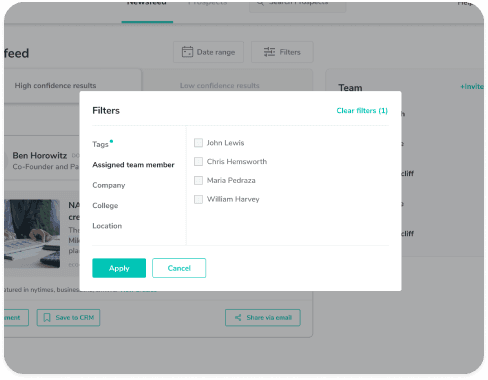Click the calendar icon in Date range
This screenshot has width=488, height=380.
[187, 52]
